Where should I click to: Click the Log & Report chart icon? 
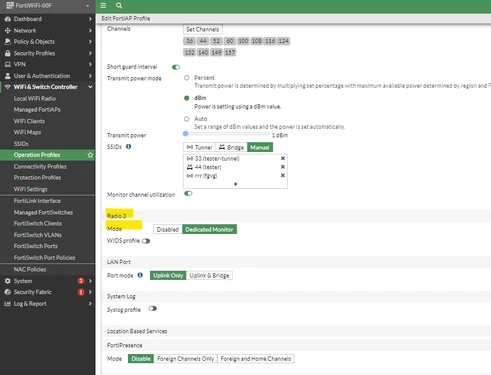pyautogui.click(x=8, y=304)
